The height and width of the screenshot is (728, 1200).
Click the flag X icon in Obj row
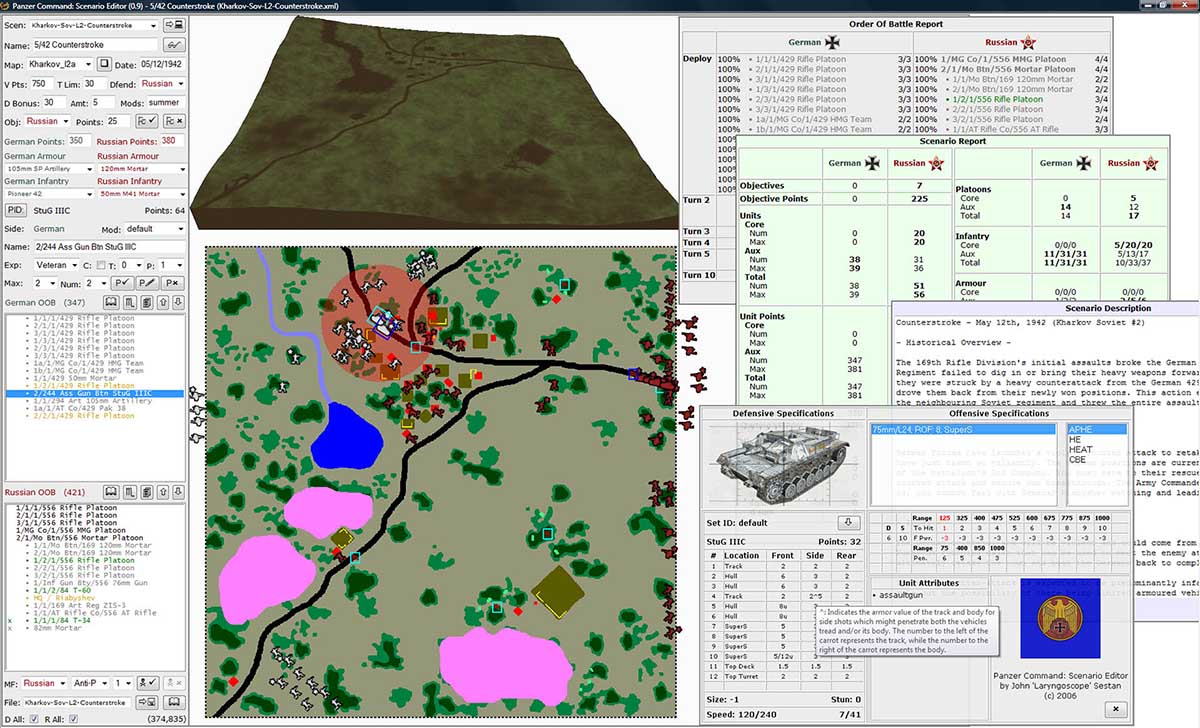pyautogui.click(x=172, y=121)
